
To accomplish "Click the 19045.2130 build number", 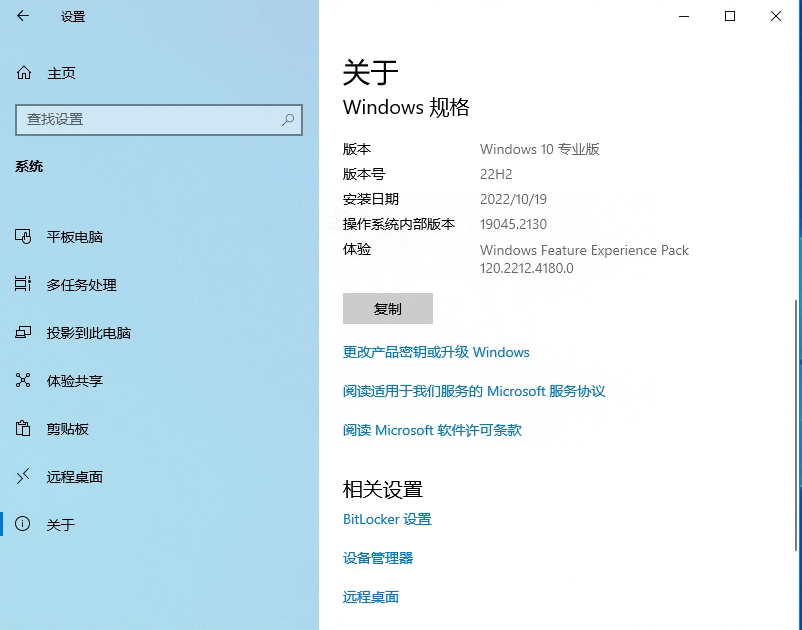I will (x=513, y=224).
